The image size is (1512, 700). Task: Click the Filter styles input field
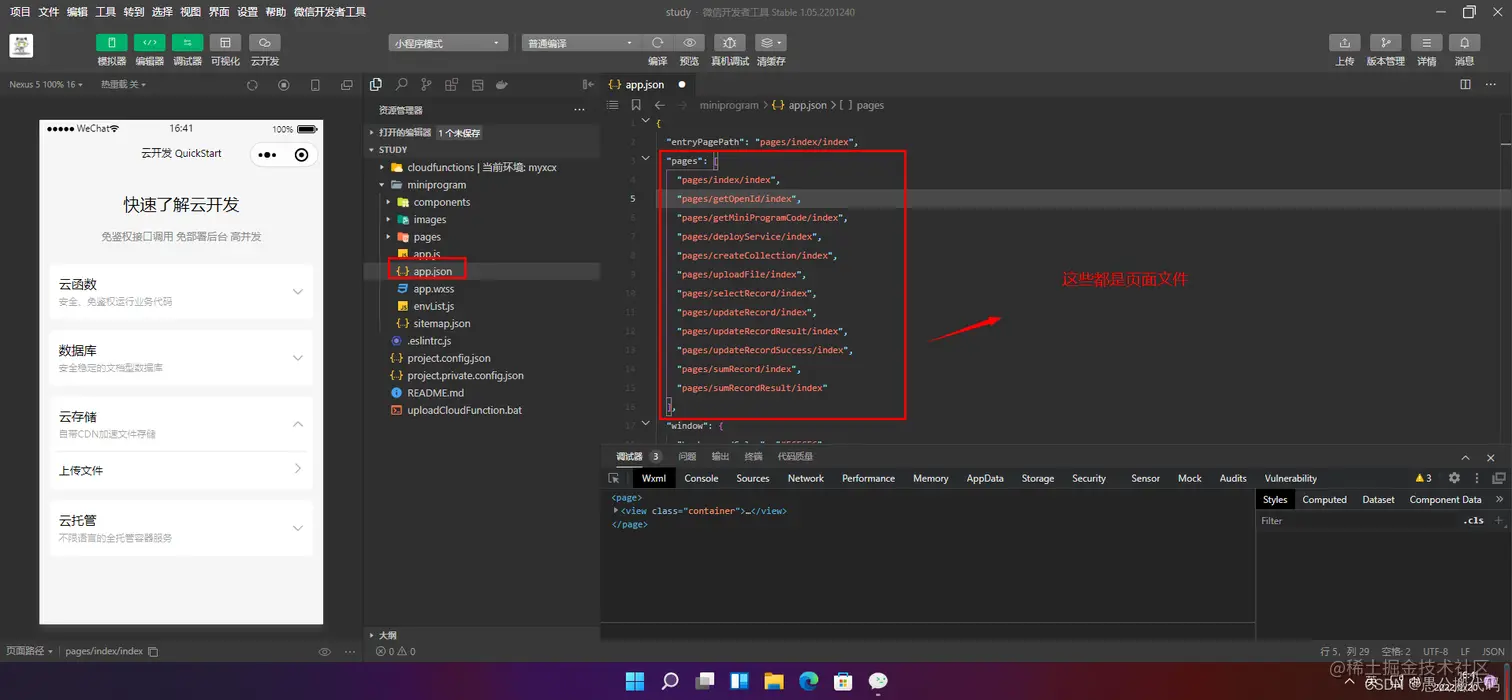pyautogui.click(x=1355, y=521)
